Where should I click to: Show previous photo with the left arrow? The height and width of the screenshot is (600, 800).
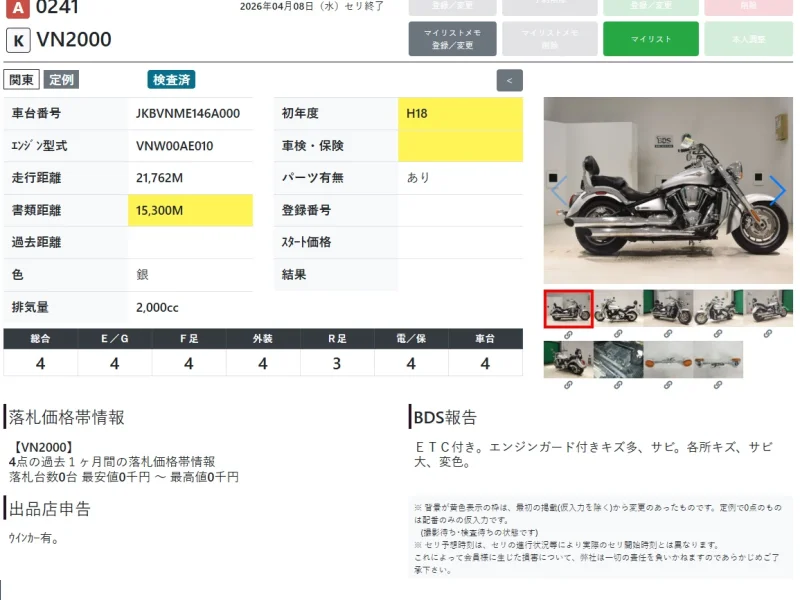(x=560, y=190)
